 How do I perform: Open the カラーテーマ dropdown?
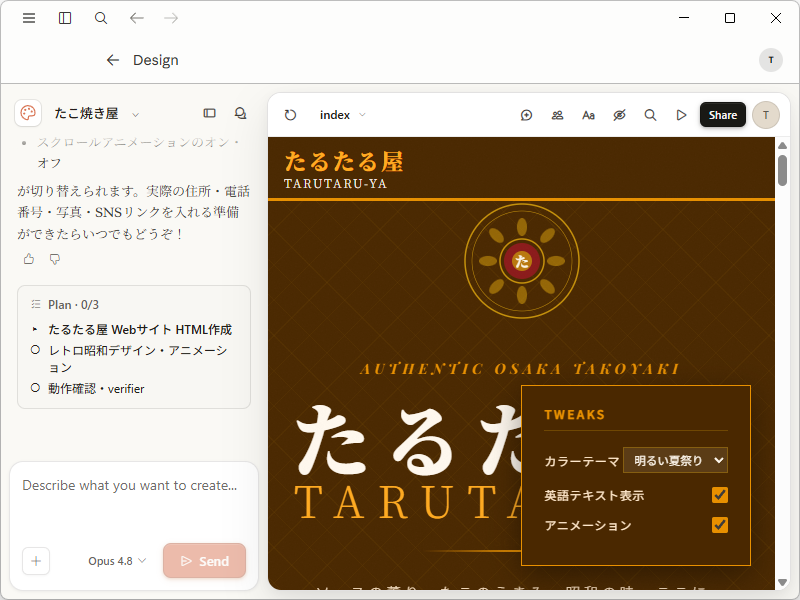(x=675, y=460)
